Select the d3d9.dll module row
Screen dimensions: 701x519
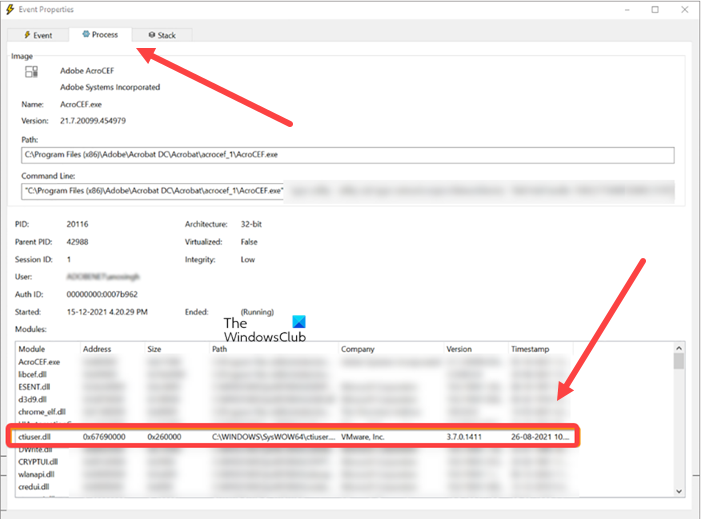tap(295, 400)
